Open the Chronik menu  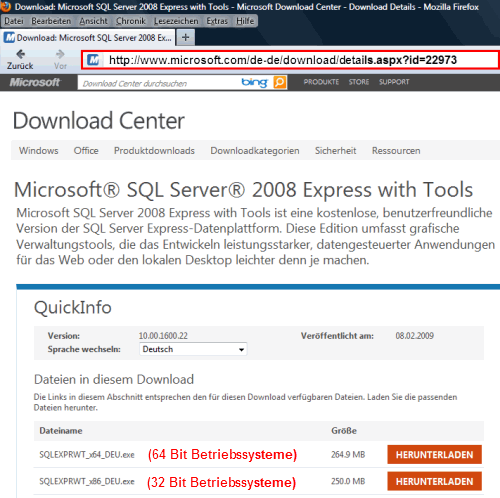[131, 21]
